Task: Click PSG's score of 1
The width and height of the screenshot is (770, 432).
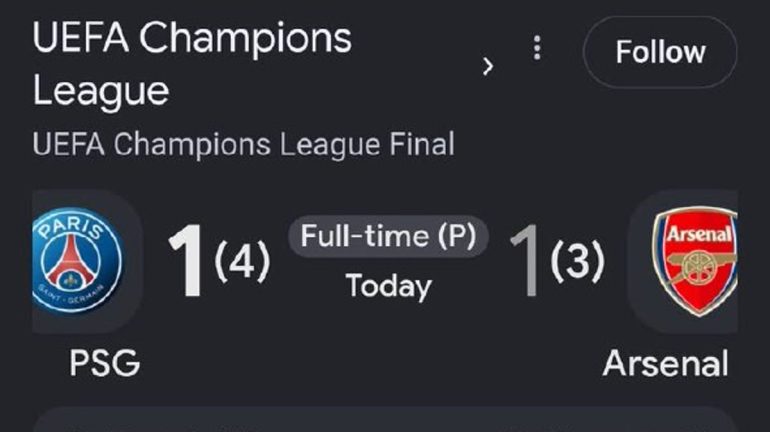Action: pos(187,260)
